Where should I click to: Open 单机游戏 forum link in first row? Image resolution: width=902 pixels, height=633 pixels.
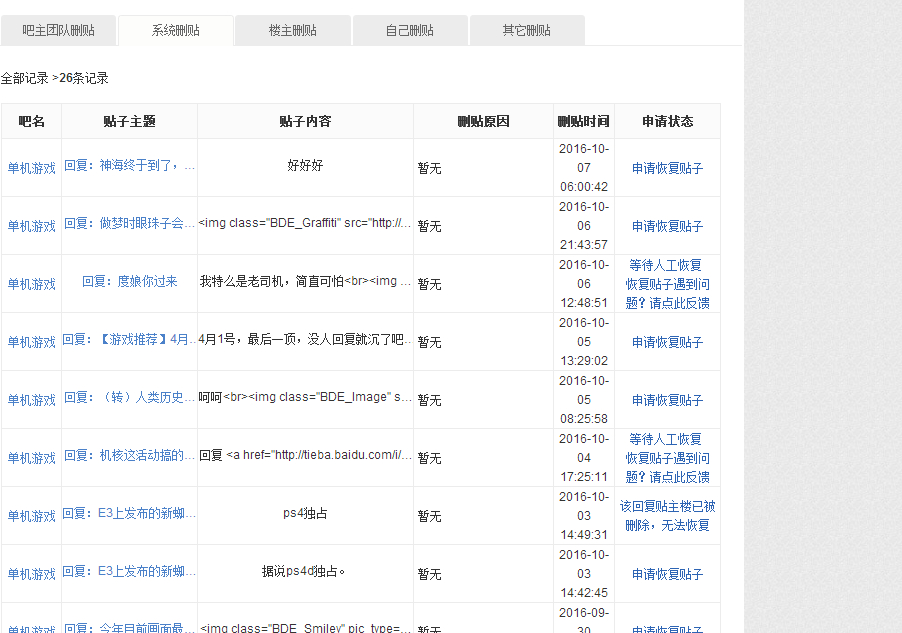[32, 168]
